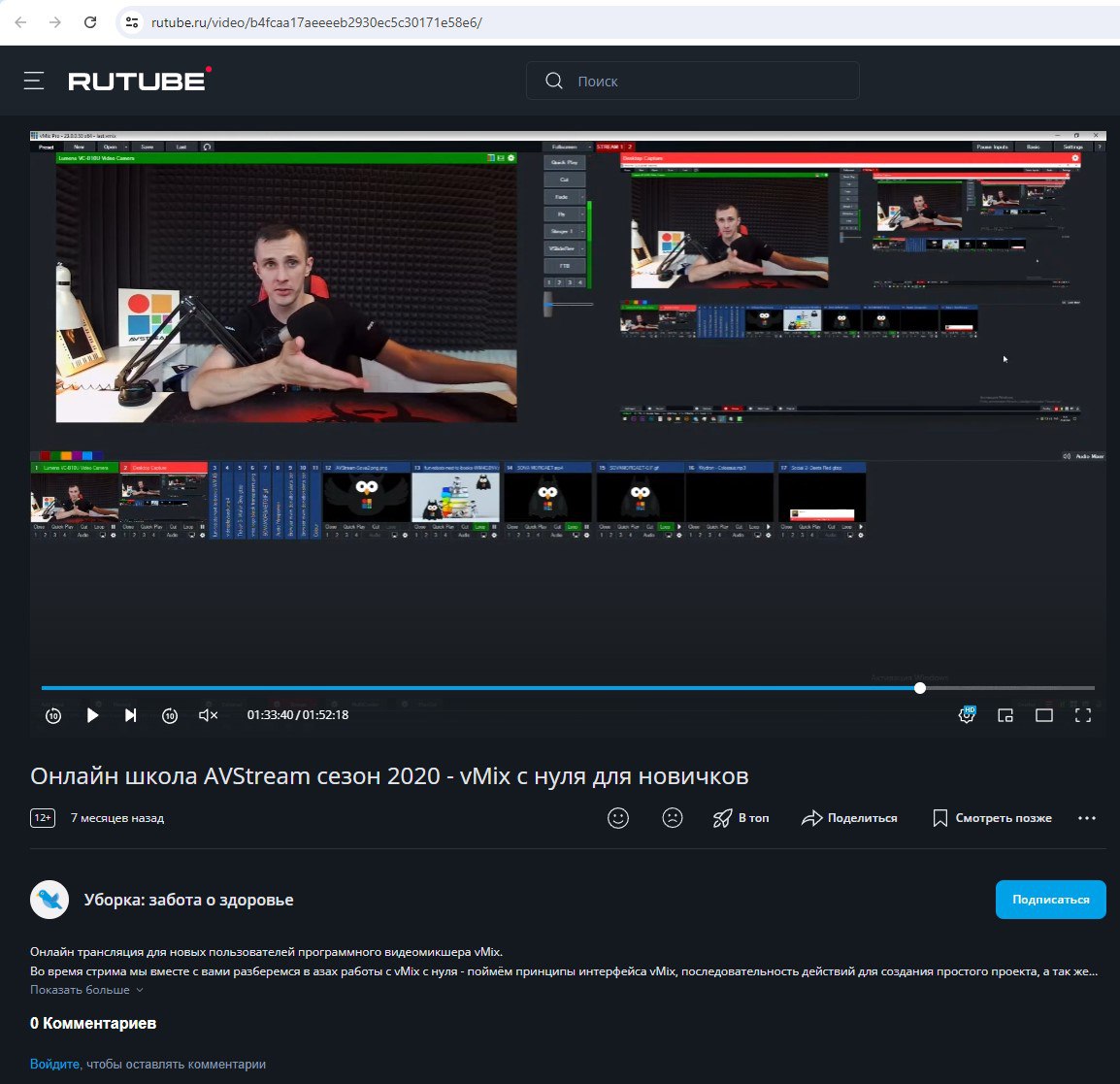Skip to the next video
Image resolution: width=1120 pixels, height=1084 pixels.
(130, 715)
